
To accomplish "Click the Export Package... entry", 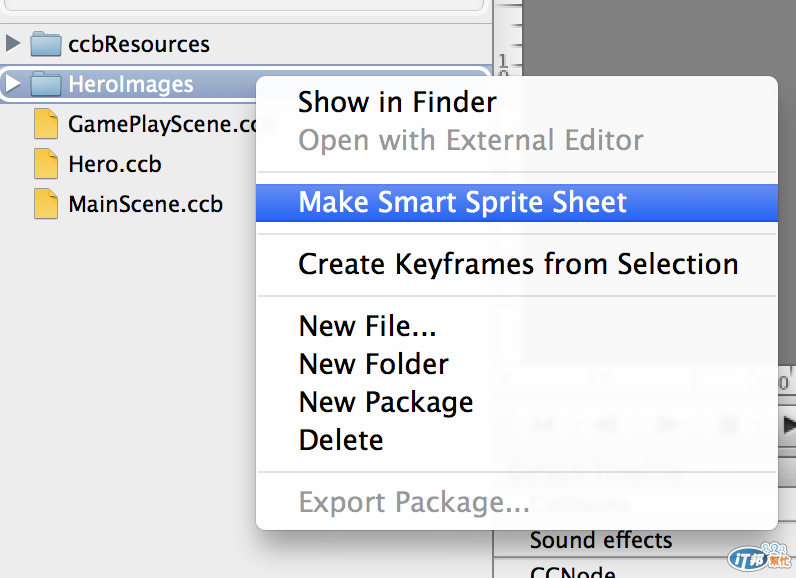I will click(x=414, y=502).
